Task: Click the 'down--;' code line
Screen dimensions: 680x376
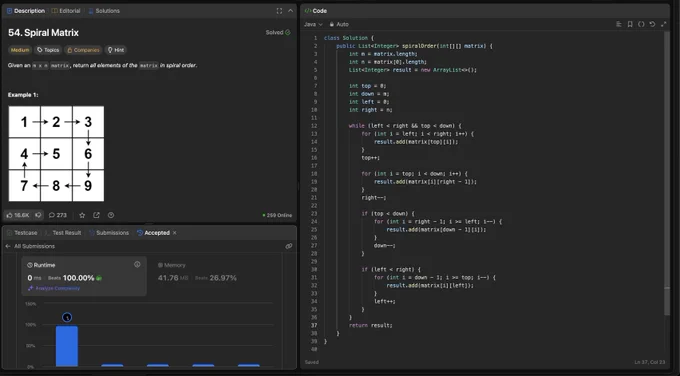Action: pos(385,245)
